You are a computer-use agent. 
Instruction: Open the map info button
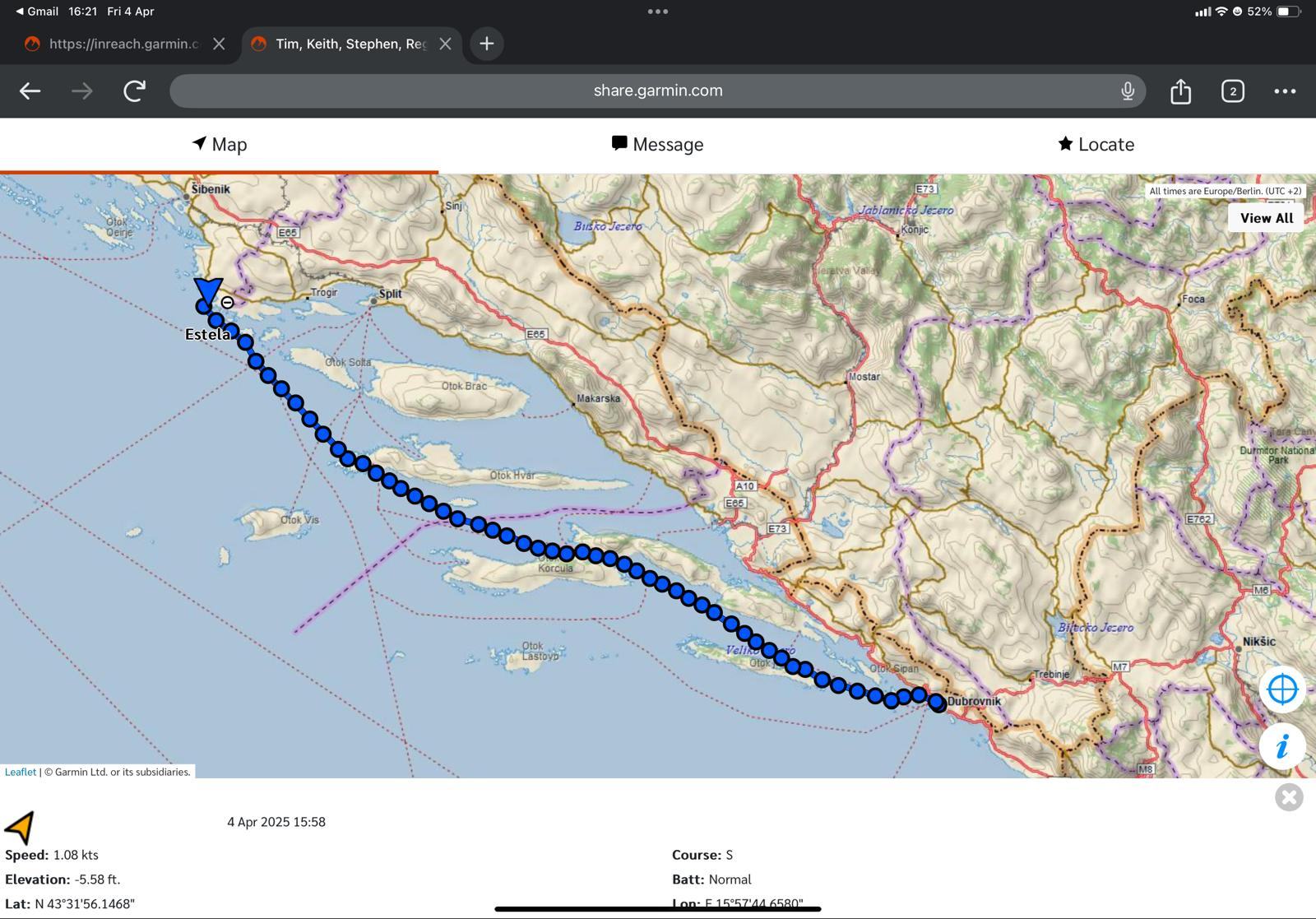coord(1282,747)
